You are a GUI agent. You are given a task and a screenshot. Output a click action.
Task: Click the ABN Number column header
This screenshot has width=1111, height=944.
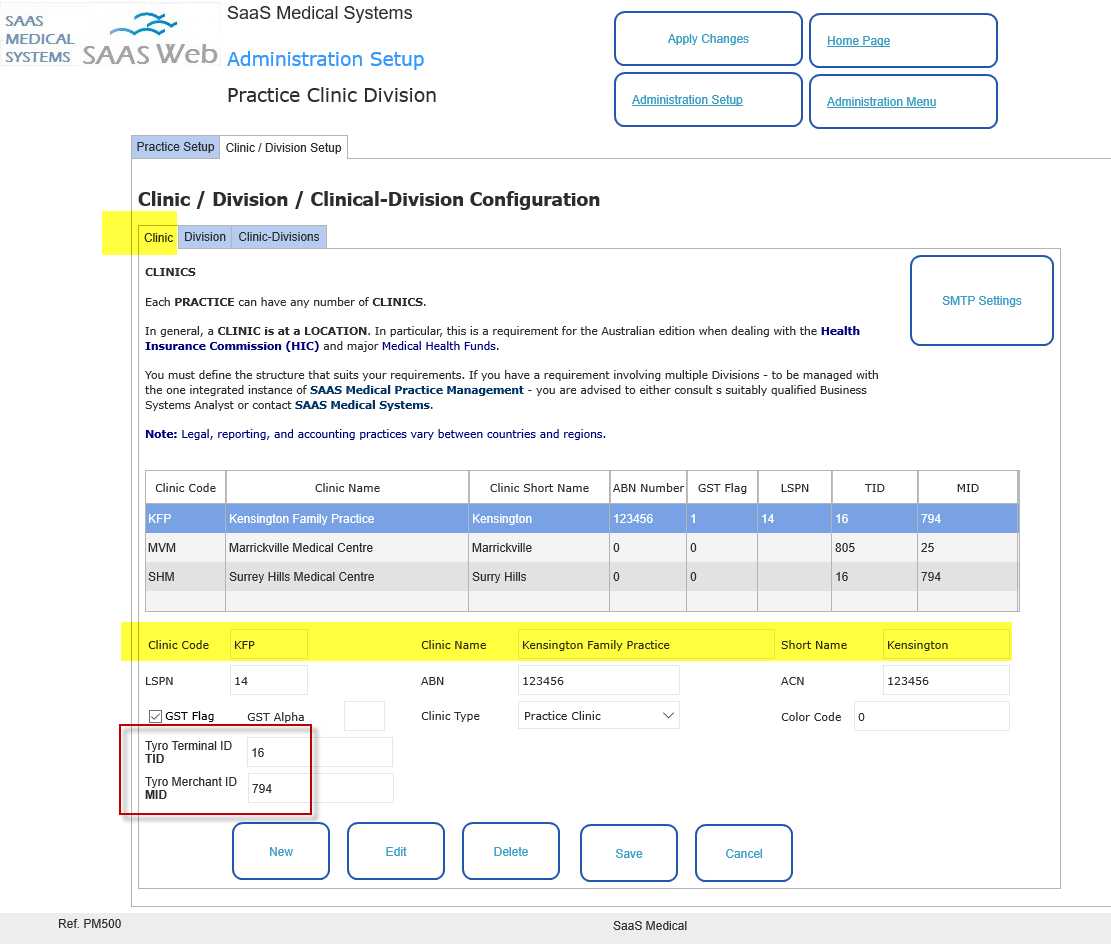(648, 488)
